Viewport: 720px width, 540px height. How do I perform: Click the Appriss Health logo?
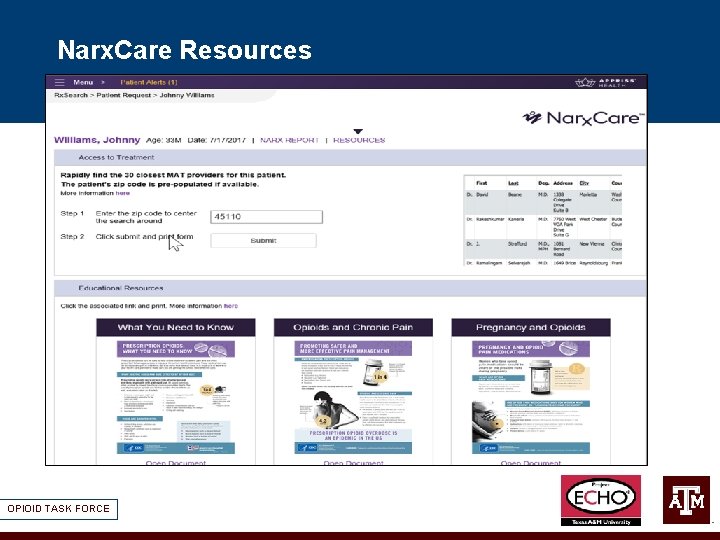coord(605,83)
